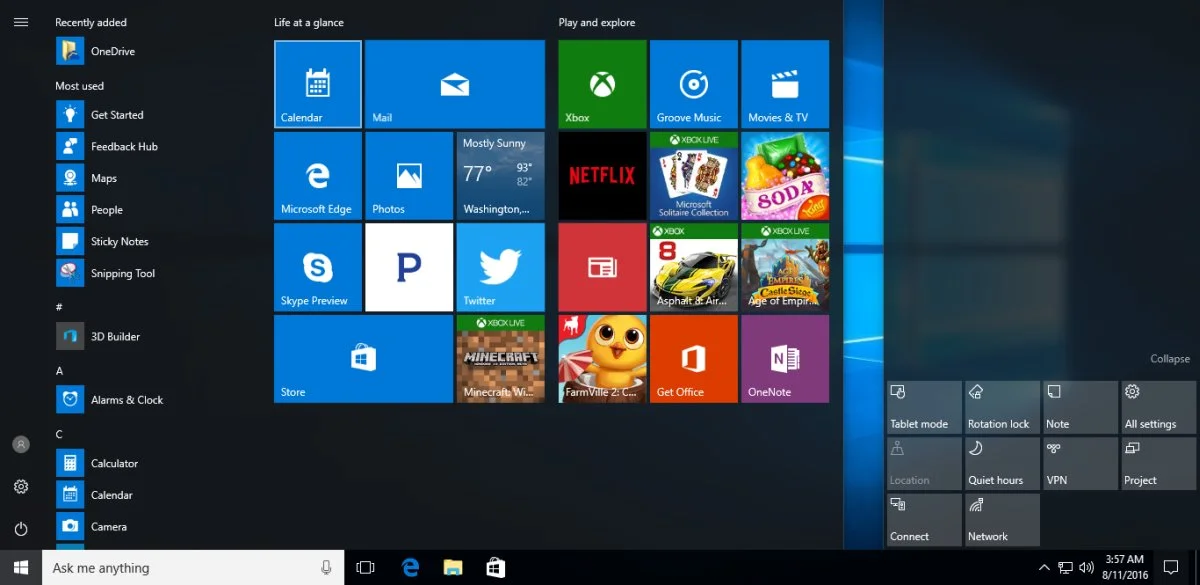
Task: Open All settings quick action
Action: point(1158,407)
